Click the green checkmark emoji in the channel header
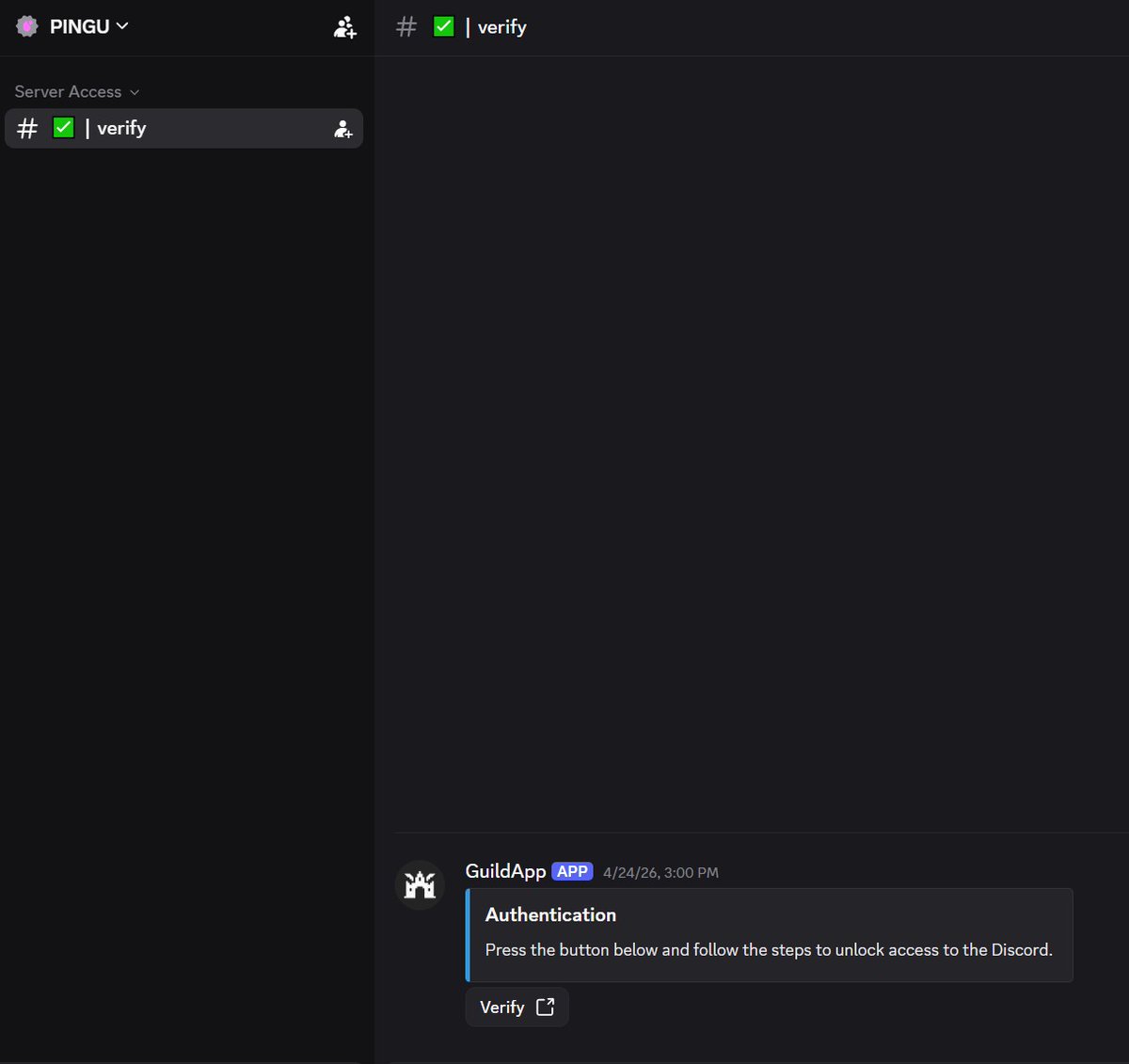Image resolution: width=1129 pixels, height=1064 pixels. [443, 26]
